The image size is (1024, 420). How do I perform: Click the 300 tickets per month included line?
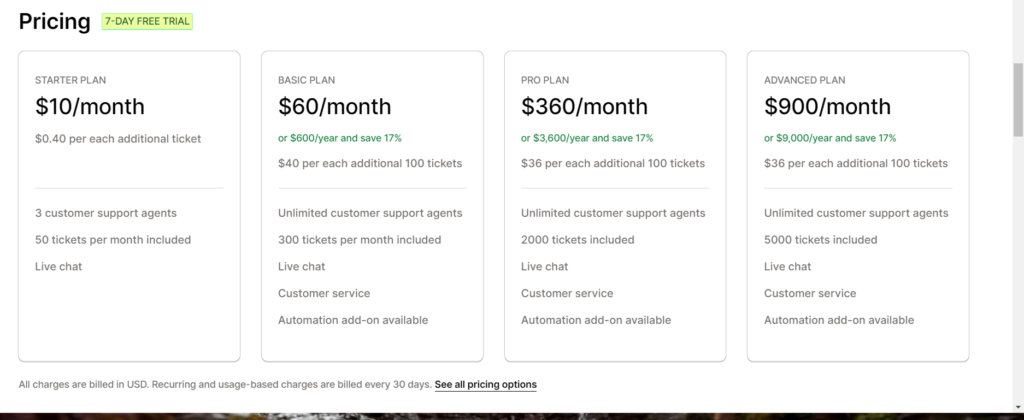tap(359, 240)
